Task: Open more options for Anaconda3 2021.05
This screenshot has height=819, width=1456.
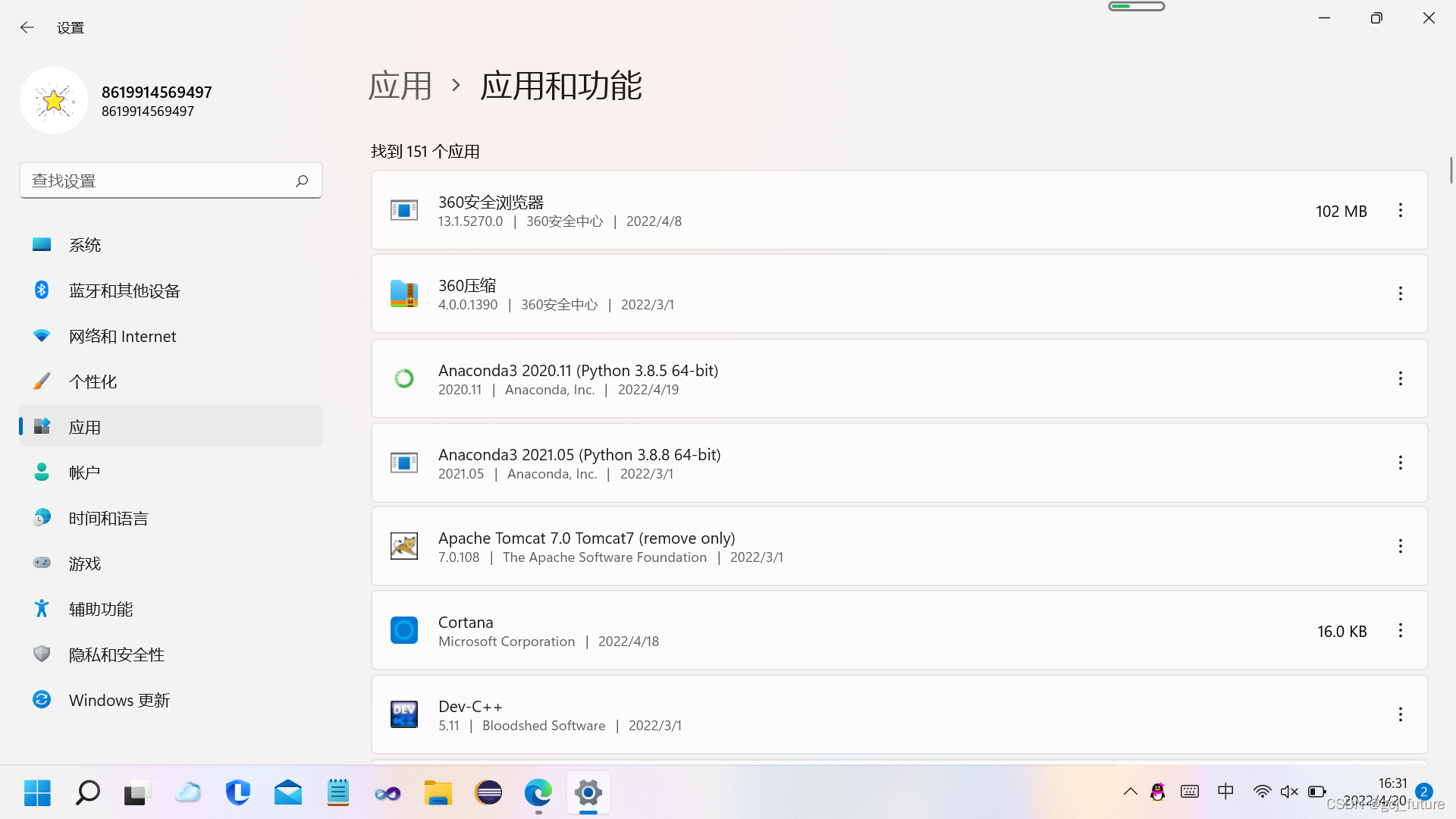Action: [x=1401, y=463]
